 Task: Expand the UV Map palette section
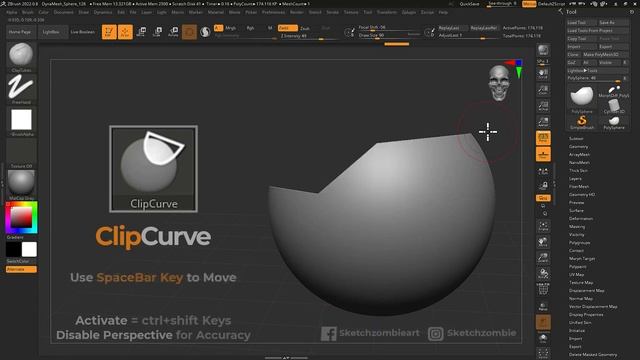point(576,275)
